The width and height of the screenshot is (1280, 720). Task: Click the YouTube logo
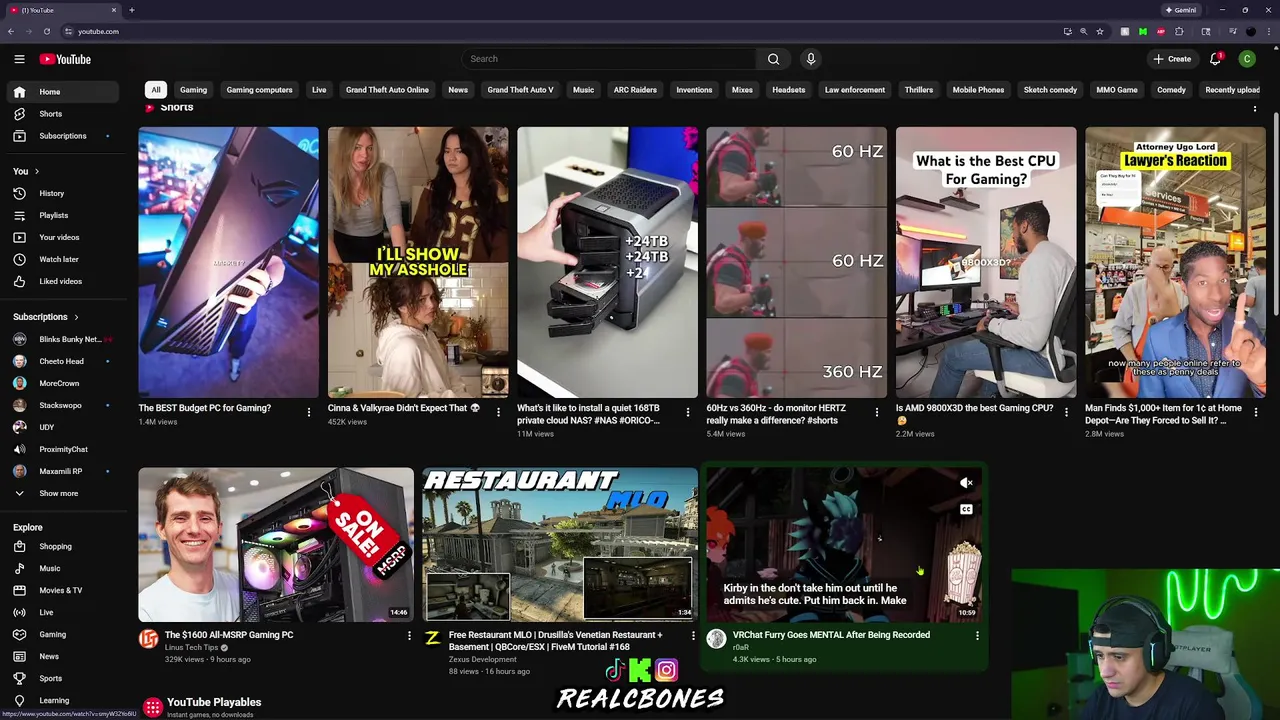pos(65,59)
